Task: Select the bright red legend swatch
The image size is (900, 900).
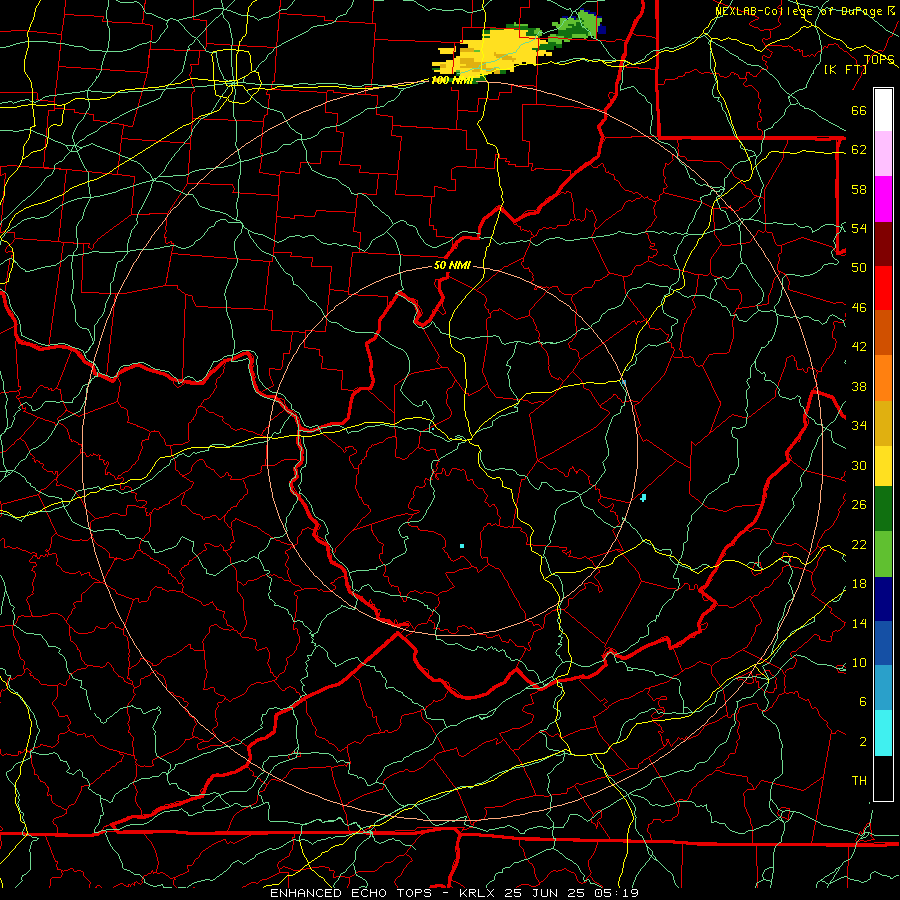Action: point(883,288)
